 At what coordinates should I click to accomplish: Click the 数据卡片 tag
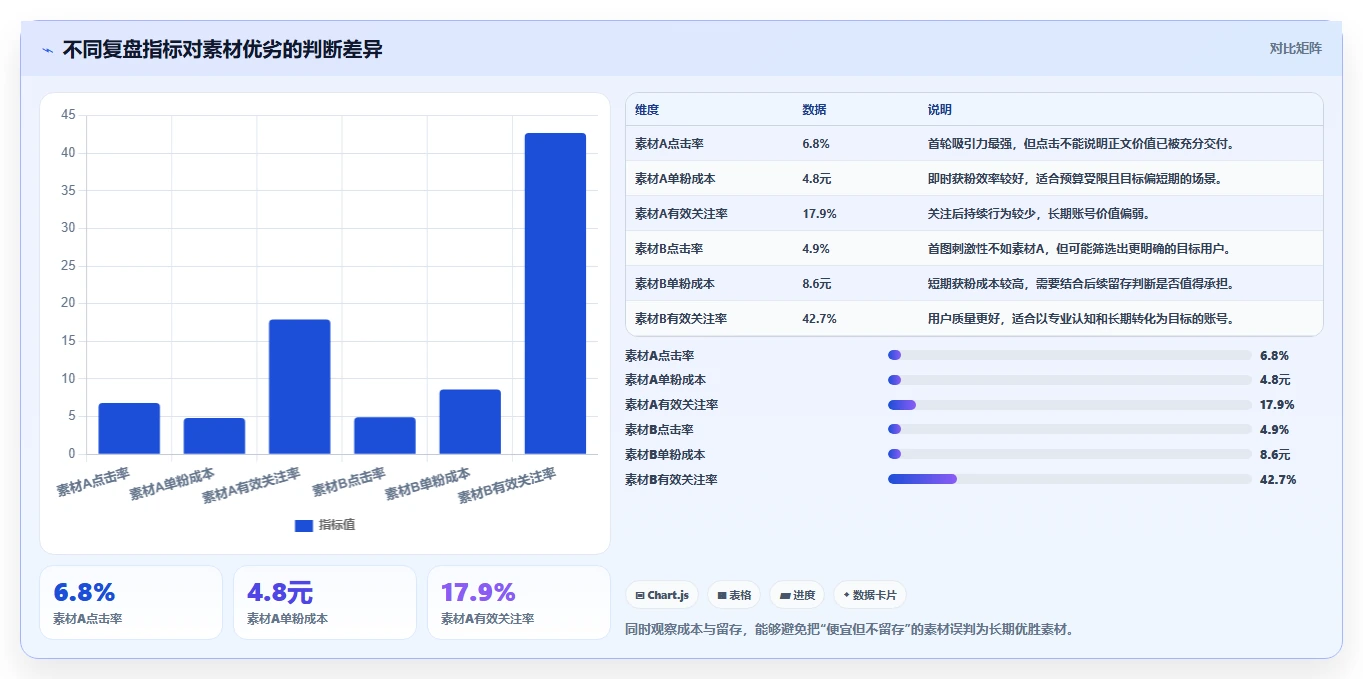(870, 595)
